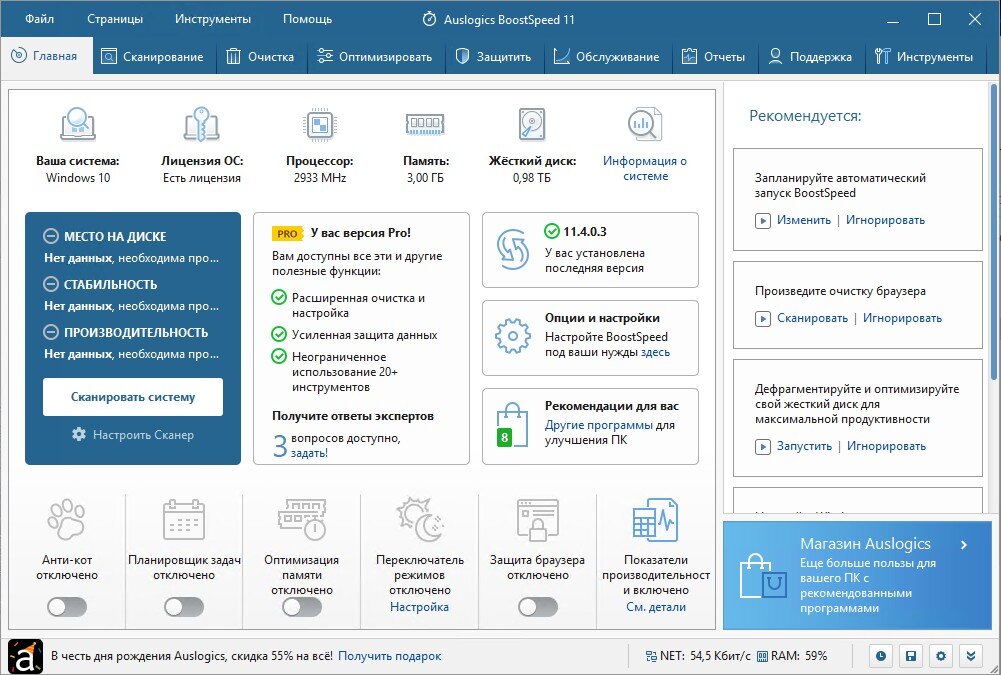Click the Показатели производительности icon
Viewport: 1001px width, 675px height.
[656, 520]
